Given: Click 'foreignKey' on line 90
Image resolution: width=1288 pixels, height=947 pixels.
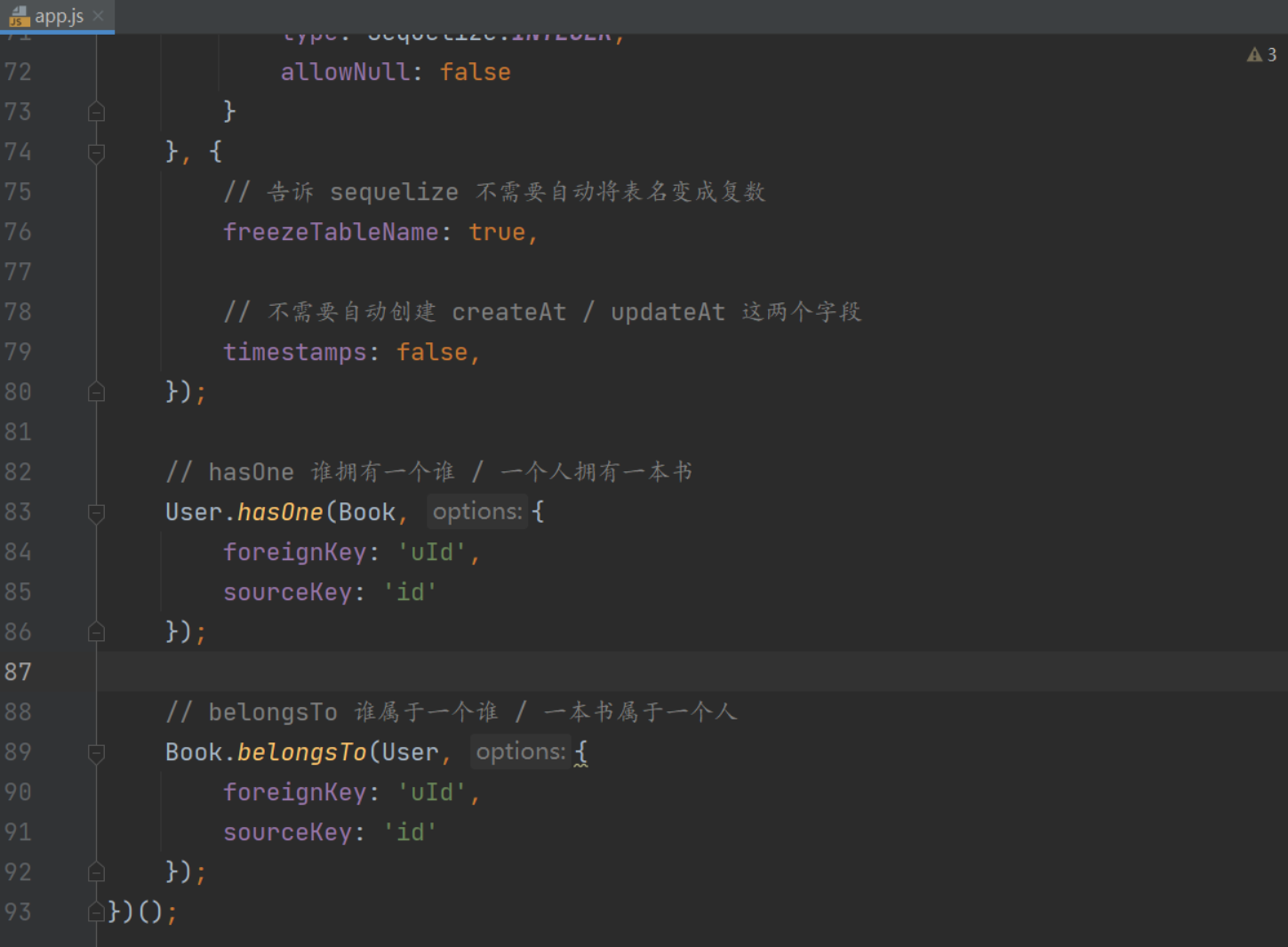Looking at the screenshot, I should pos(294,792).
